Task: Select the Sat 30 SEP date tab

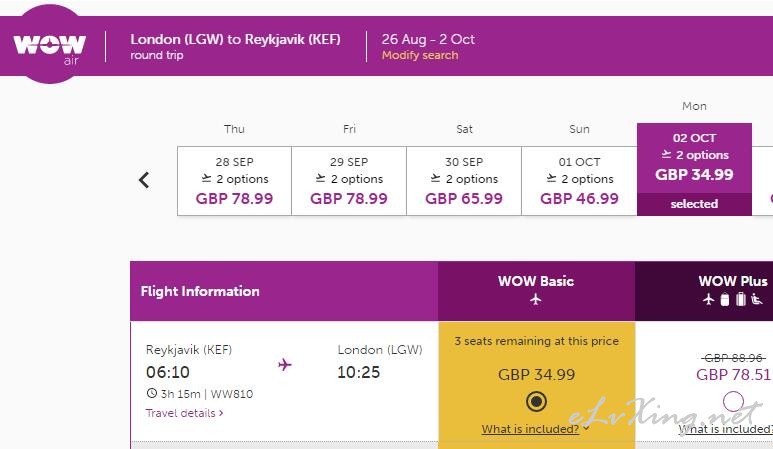Action: 464,181
